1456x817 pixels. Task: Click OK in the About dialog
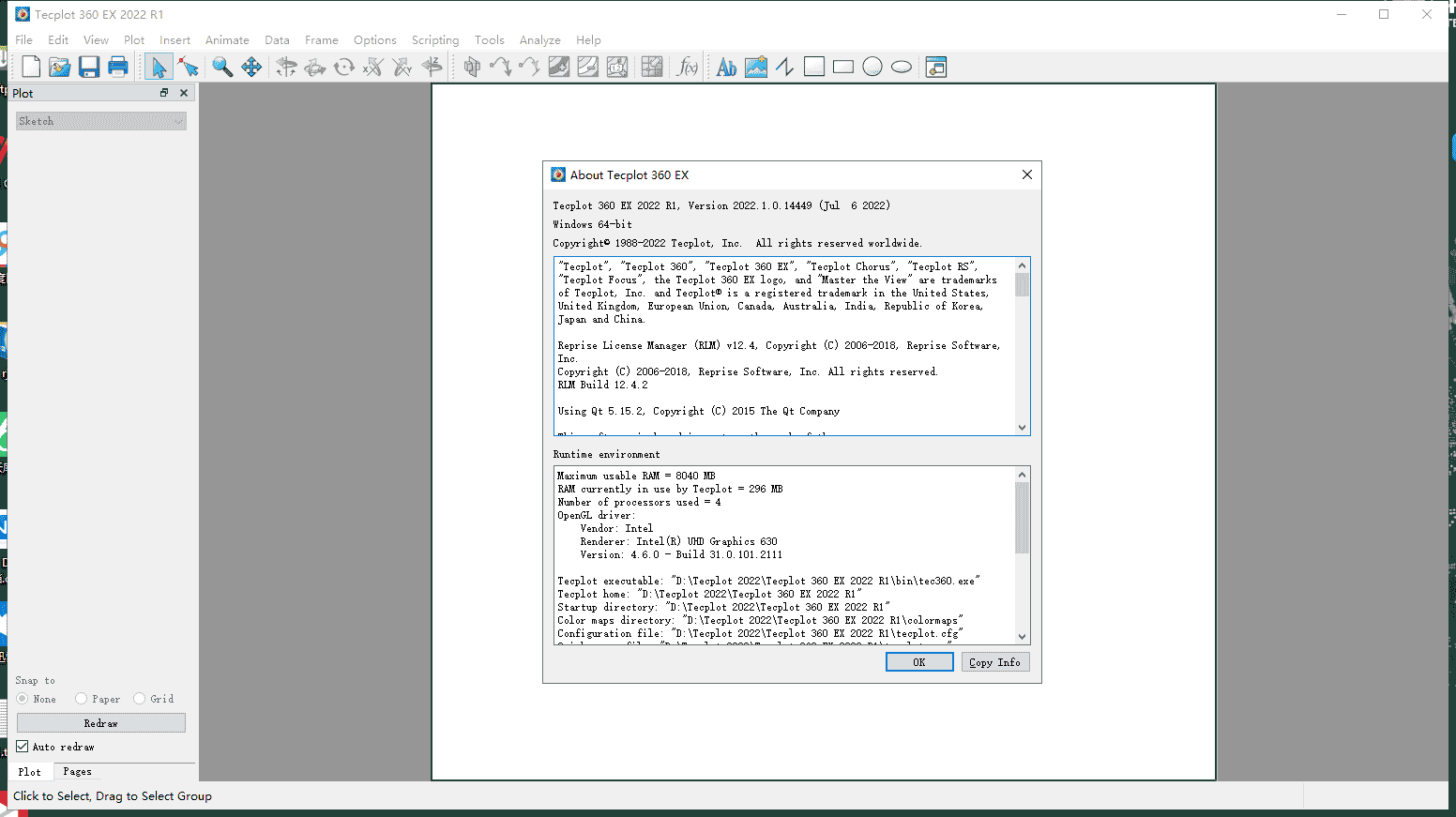click(x=918, y=662)
